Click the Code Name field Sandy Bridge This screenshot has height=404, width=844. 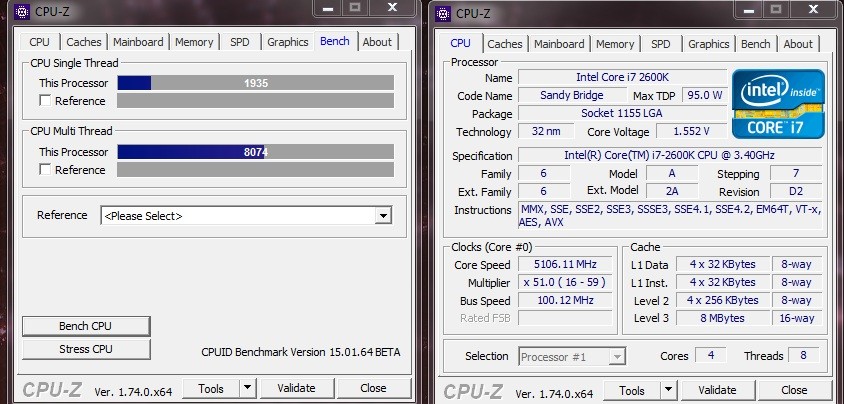click(x=572, y=95)
